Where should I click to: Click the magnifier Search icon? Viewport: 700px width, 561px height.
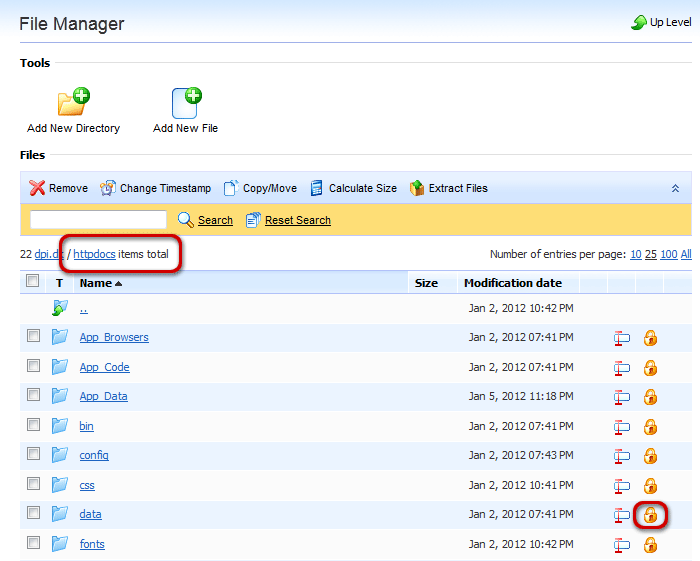(185, 220)
